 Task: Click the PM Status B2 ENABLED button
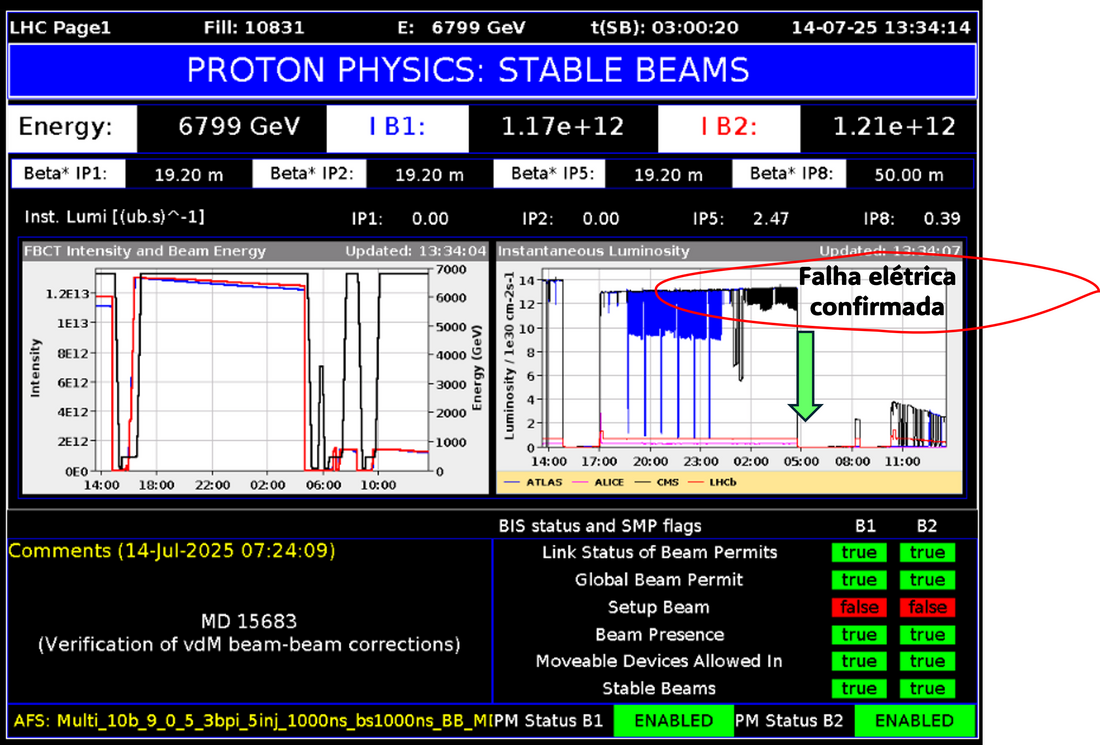[x=915, y=720]
